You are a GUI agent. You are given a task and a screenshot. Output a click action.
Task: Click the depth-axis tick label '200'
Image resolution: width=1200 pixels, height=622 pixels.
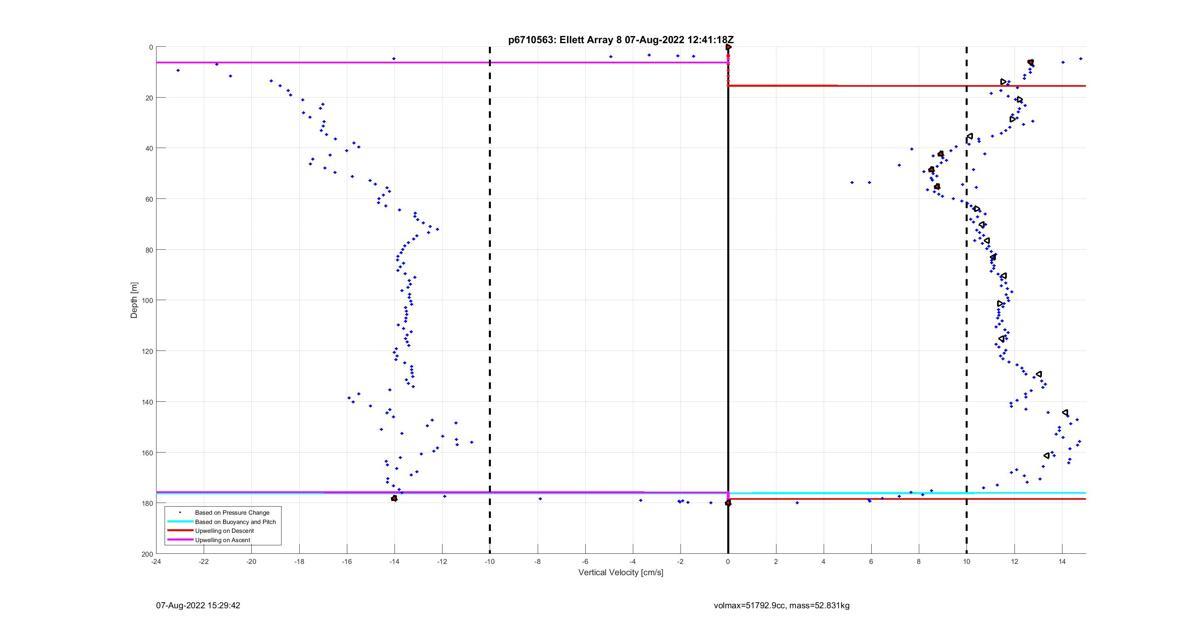tap(146, 554)
